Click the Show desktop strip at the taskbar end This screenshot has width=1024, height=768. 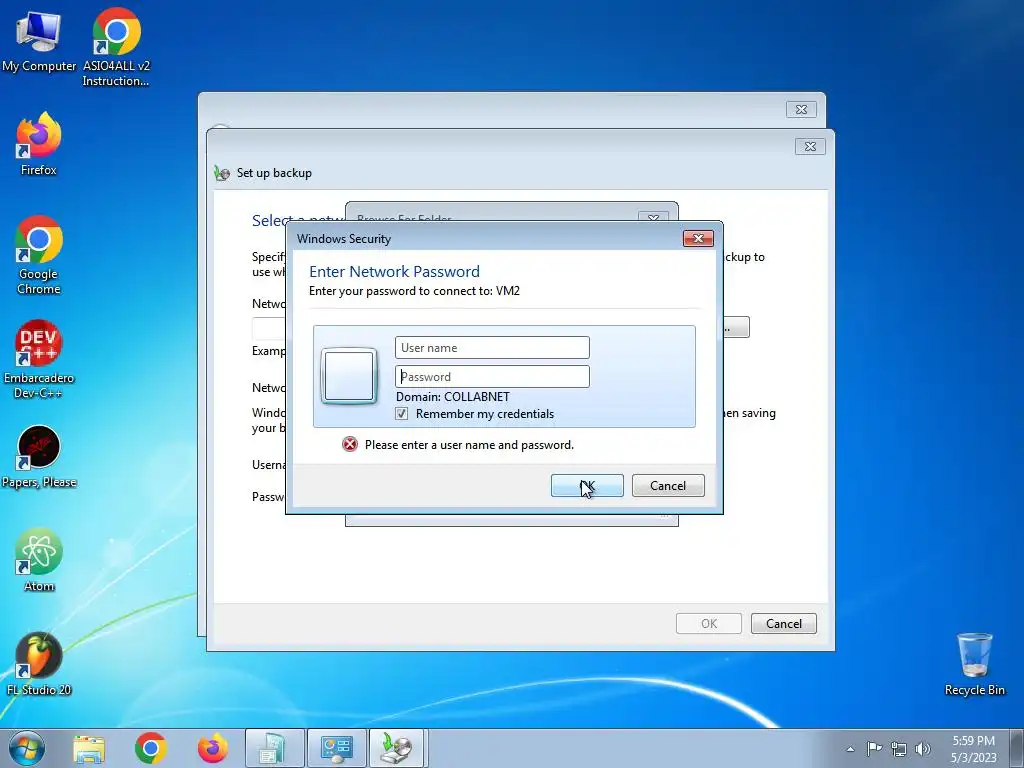tap(1017, 748)
